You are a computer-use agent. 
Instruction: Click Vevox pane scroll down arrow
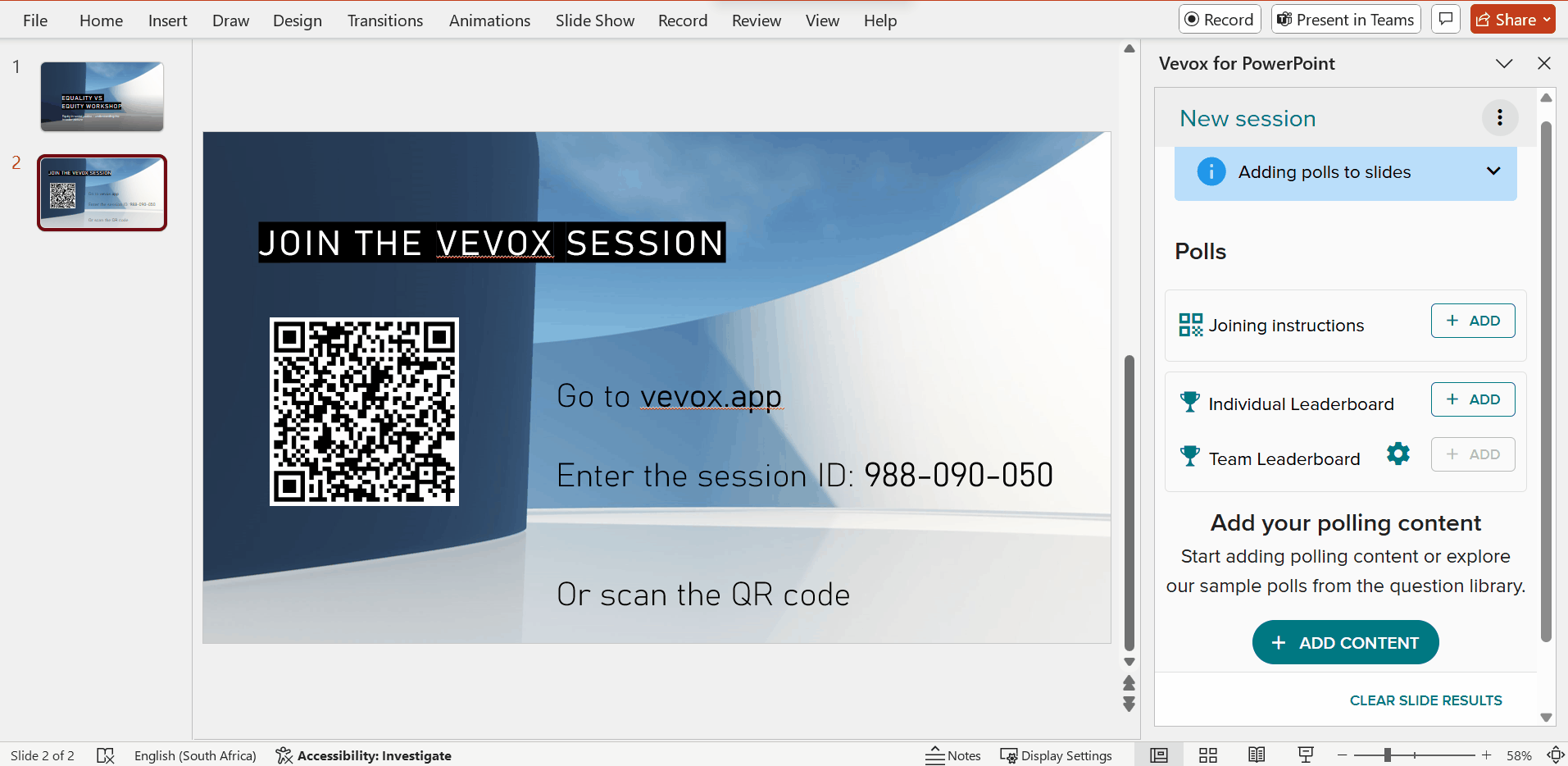[1546, 718]
